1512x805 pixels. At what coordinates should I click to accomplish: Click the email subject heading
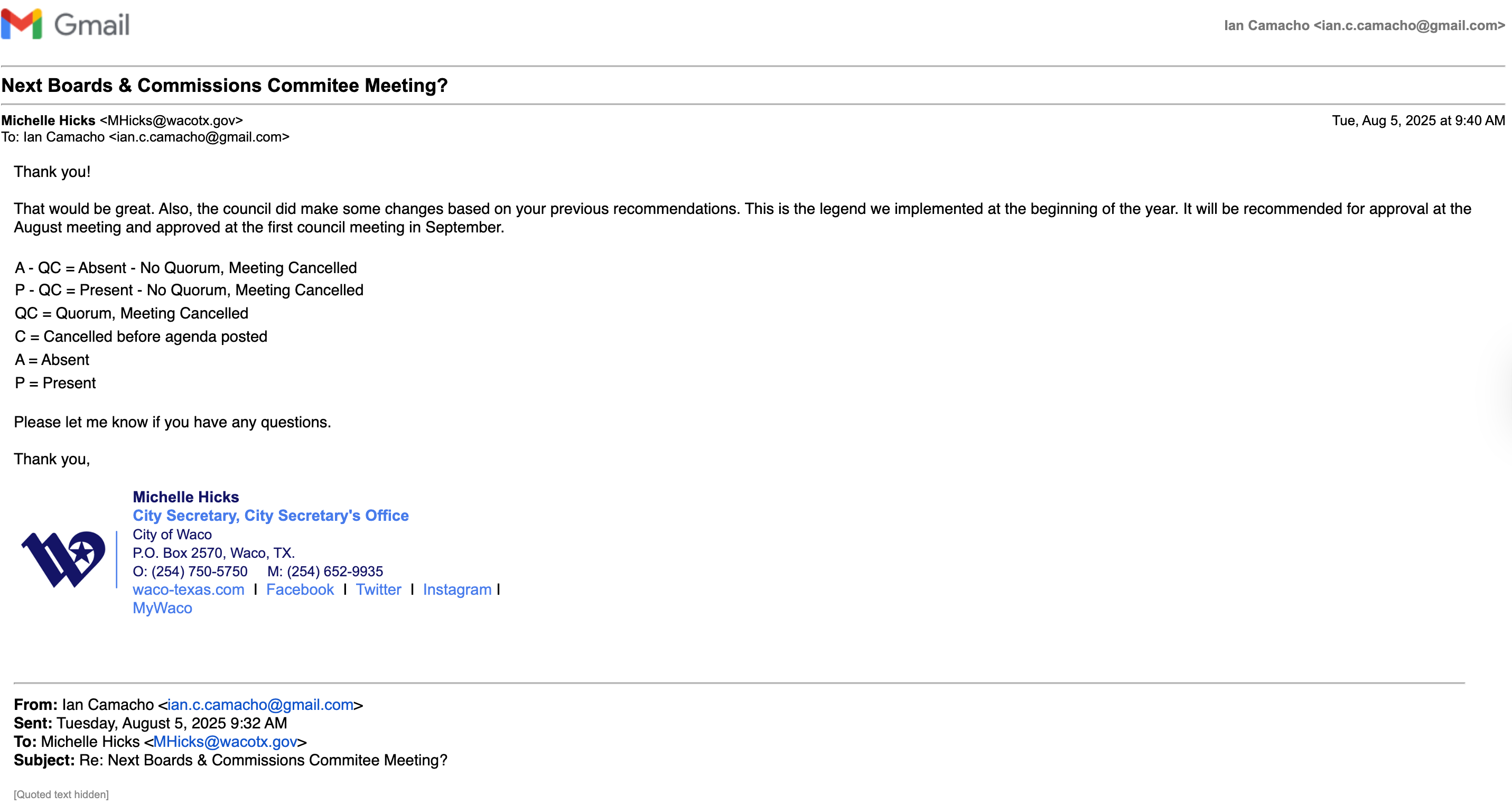(x=224, y=86)
